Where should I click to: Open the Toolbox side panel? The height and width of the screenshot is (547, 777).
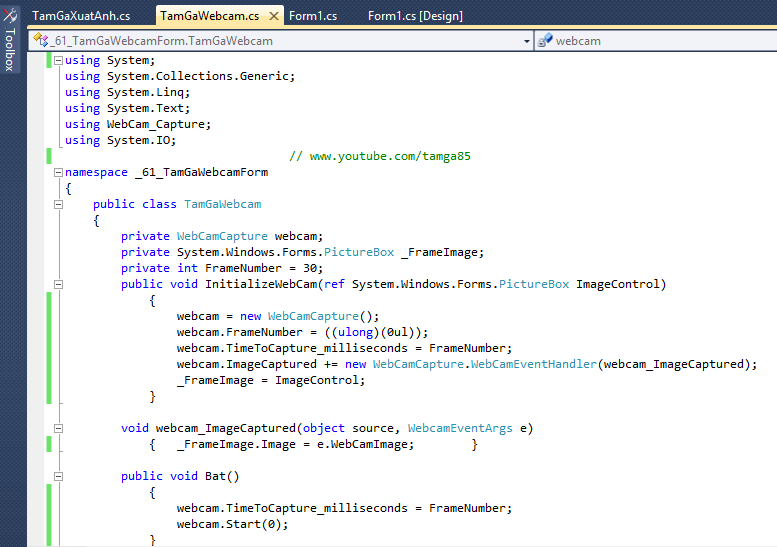tap(9, 40)
